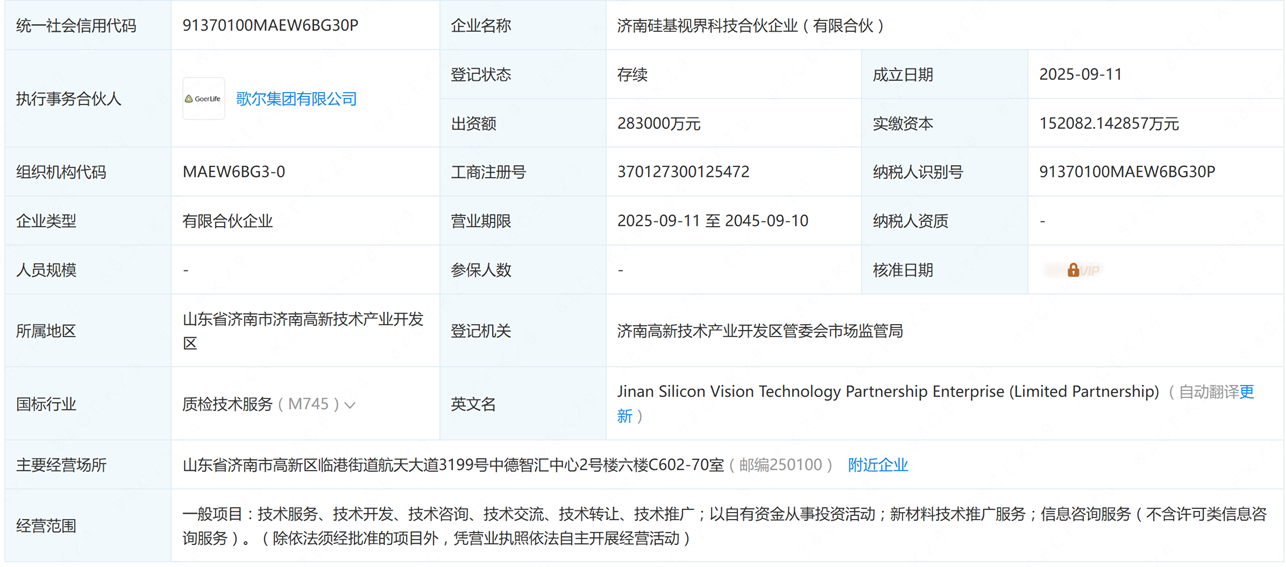Screen dimensions: 1286x567
Task: Click the 实缴资本 value 152082.142857万元
Action: tap(1108, 124)
